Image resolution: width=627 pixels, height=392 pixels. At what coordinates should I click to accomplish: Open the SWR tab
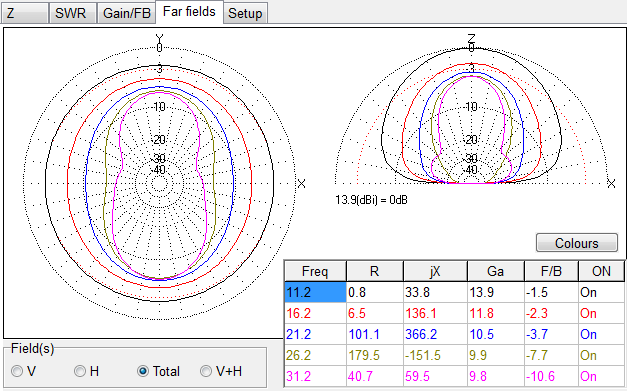click(x=73, y=13)
